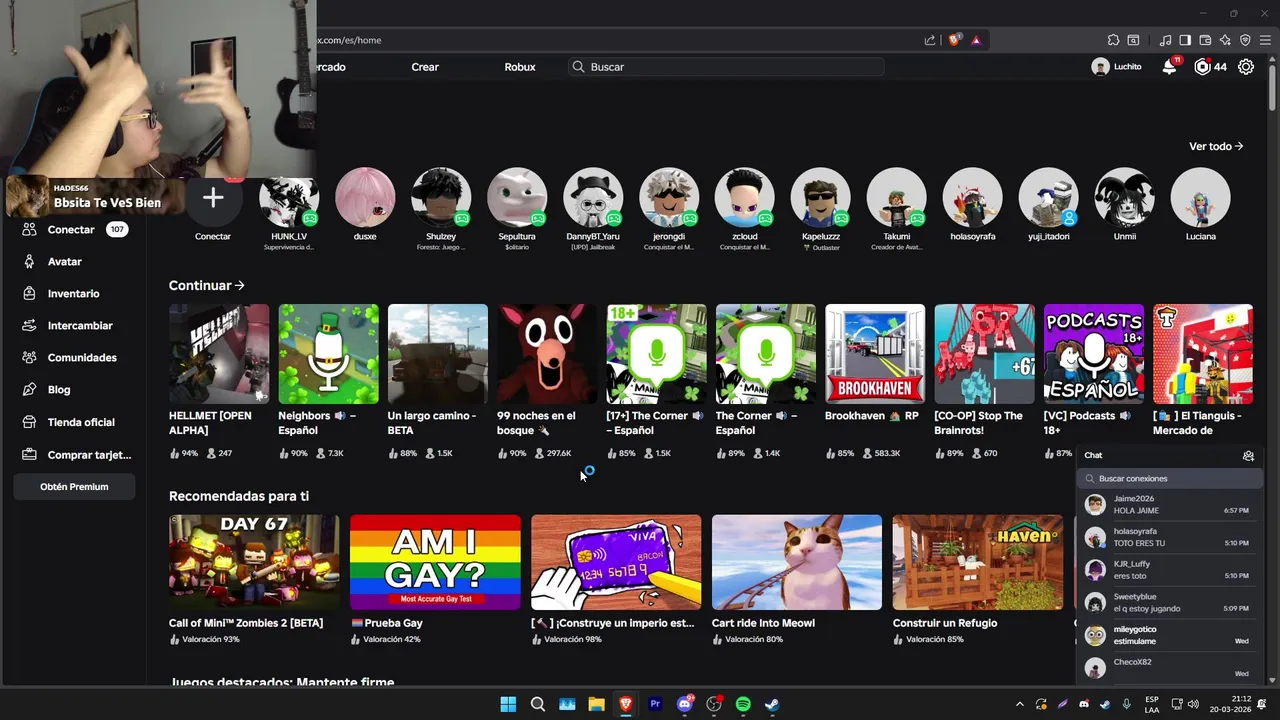The height and width of the screenshot is (720, 1280).
Task: Open friend Sepultura's avatar
Action: pos(517,197)
